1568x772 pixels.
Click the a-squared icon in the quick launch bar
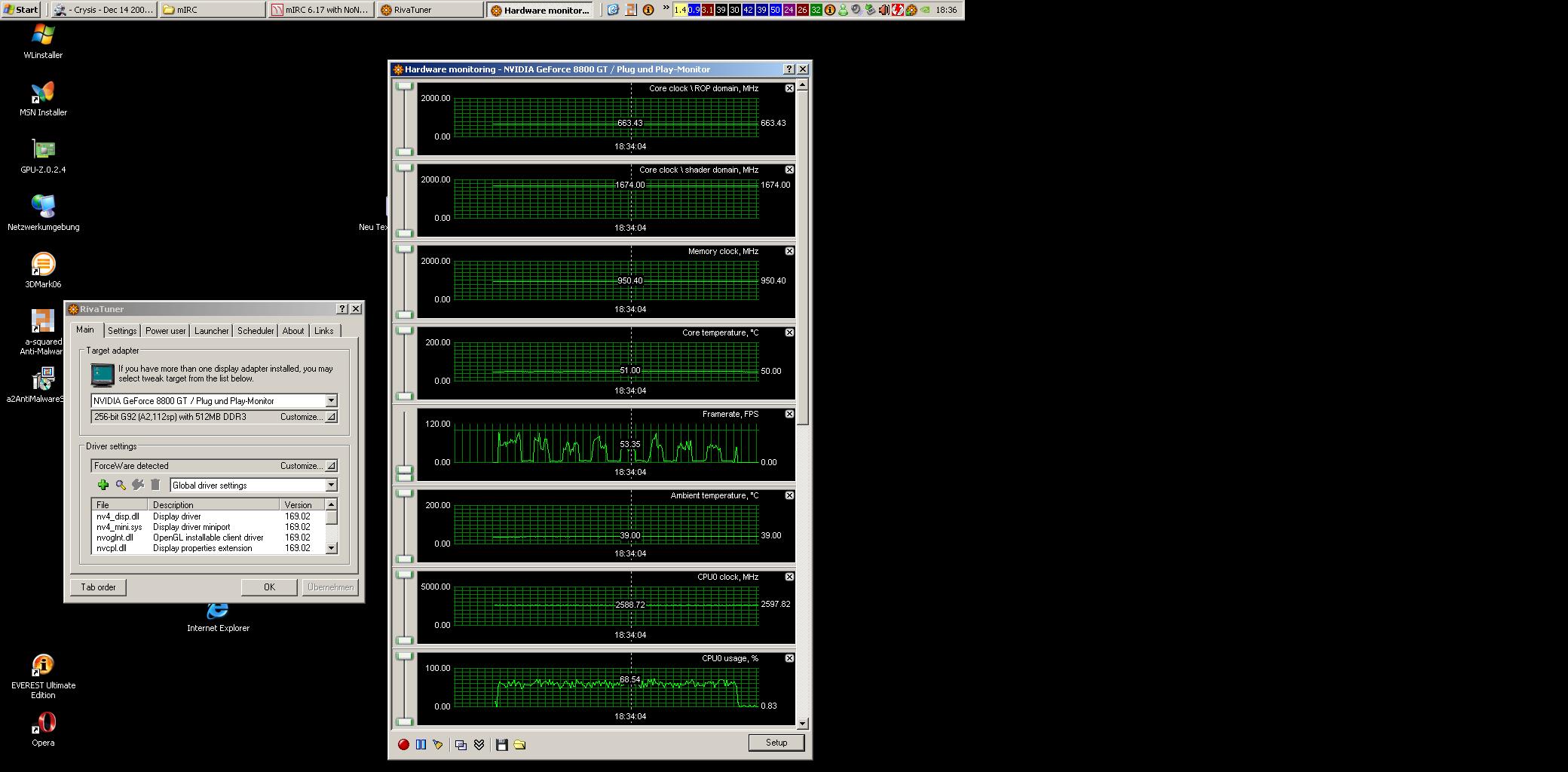coord(630,10)
